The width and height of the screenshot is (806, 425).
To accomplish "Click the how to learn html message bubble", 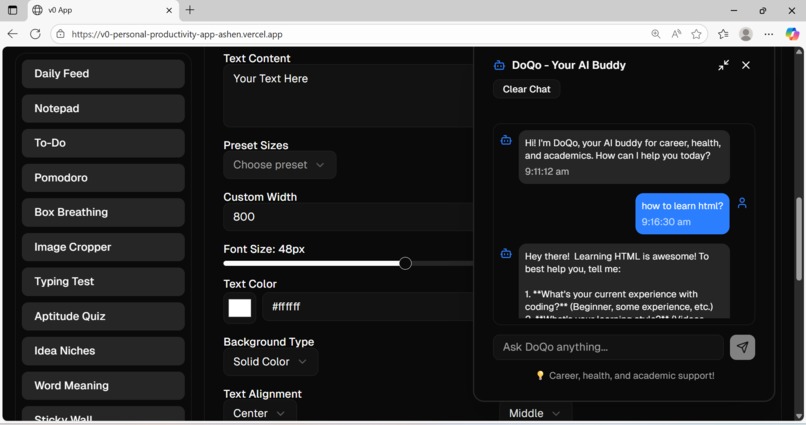I will click(682, 214).
